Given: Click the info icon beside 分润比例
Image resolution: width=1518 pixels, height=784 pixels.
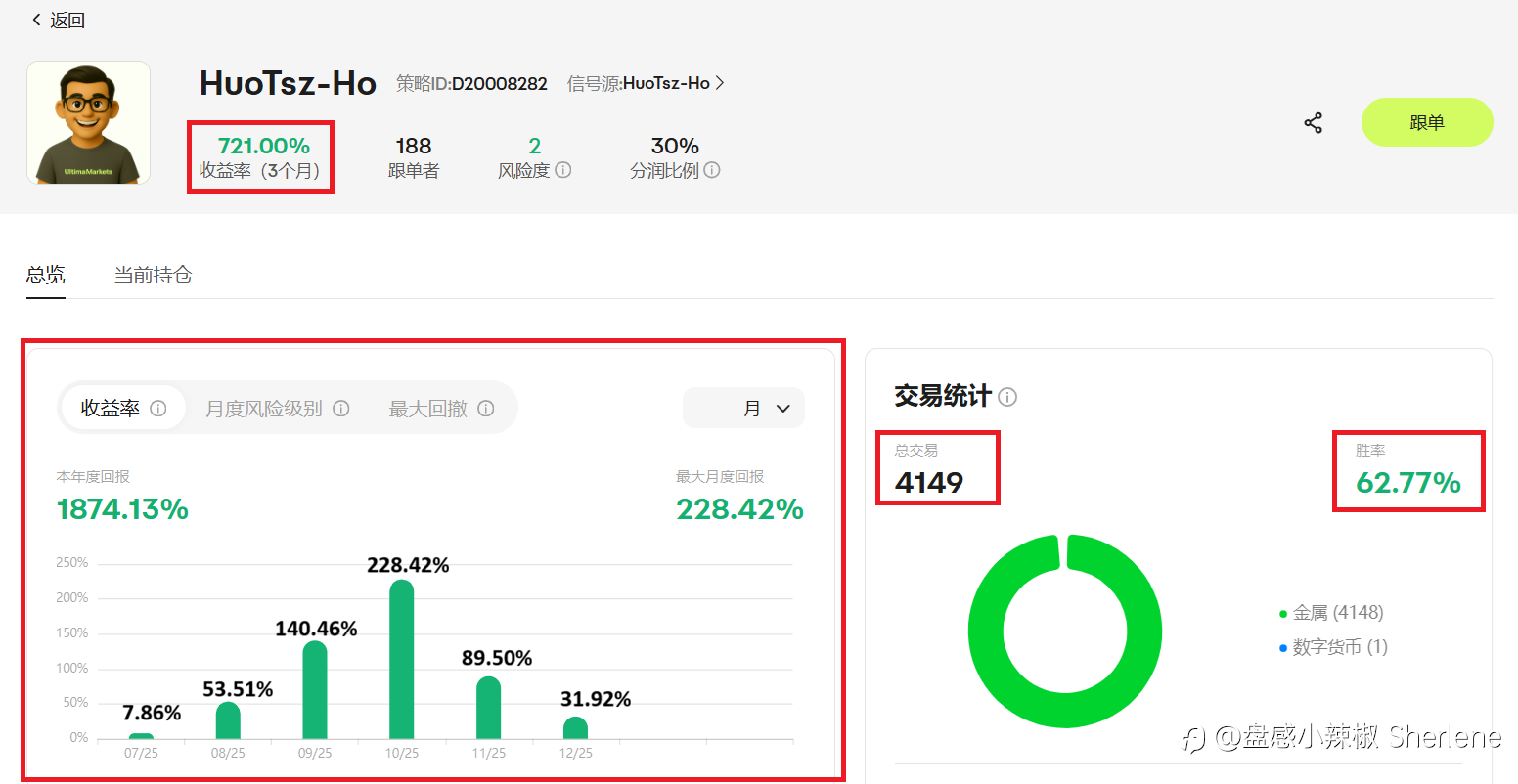Looking at the screenshot, I should coord(712,170).
